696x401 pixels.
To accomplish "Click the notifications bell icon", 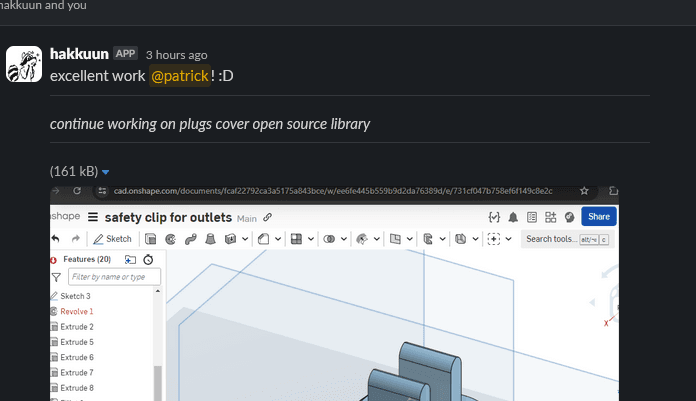I will [x=513, y=217].
